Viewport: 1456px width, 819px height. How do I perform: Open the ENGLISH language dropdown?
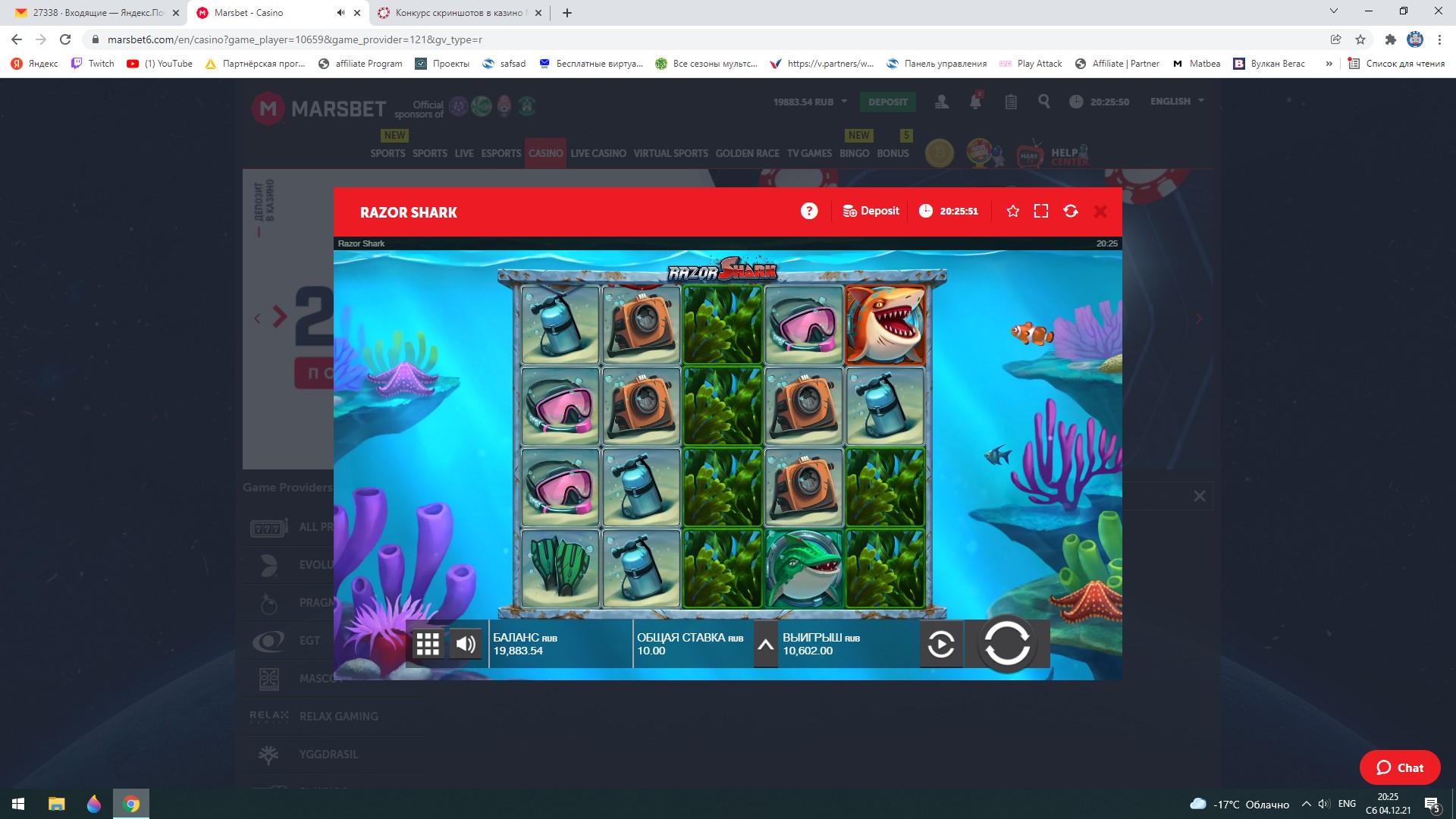(1177, 102)
